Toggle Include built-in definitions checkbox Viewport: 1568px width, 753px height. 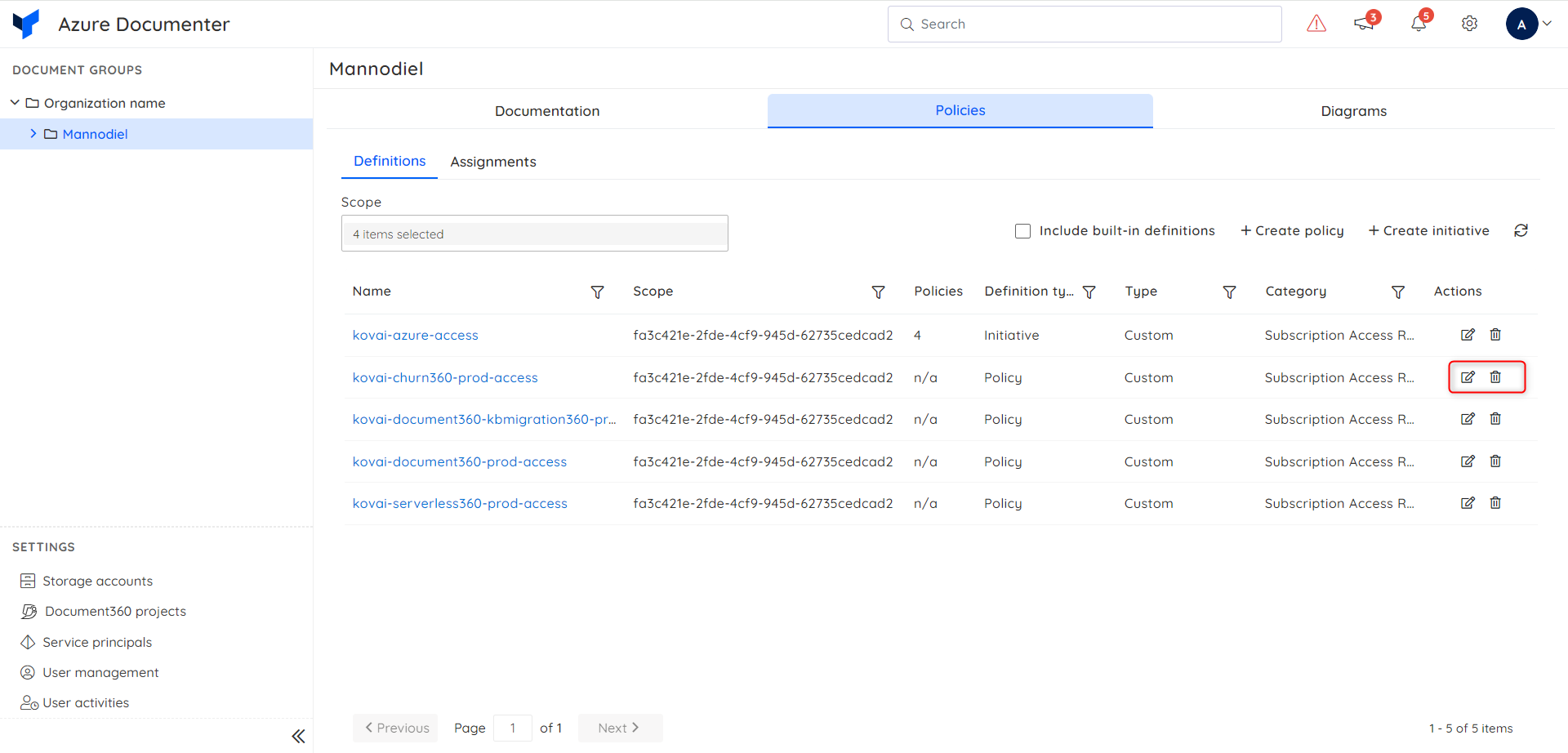(1022, 231)
